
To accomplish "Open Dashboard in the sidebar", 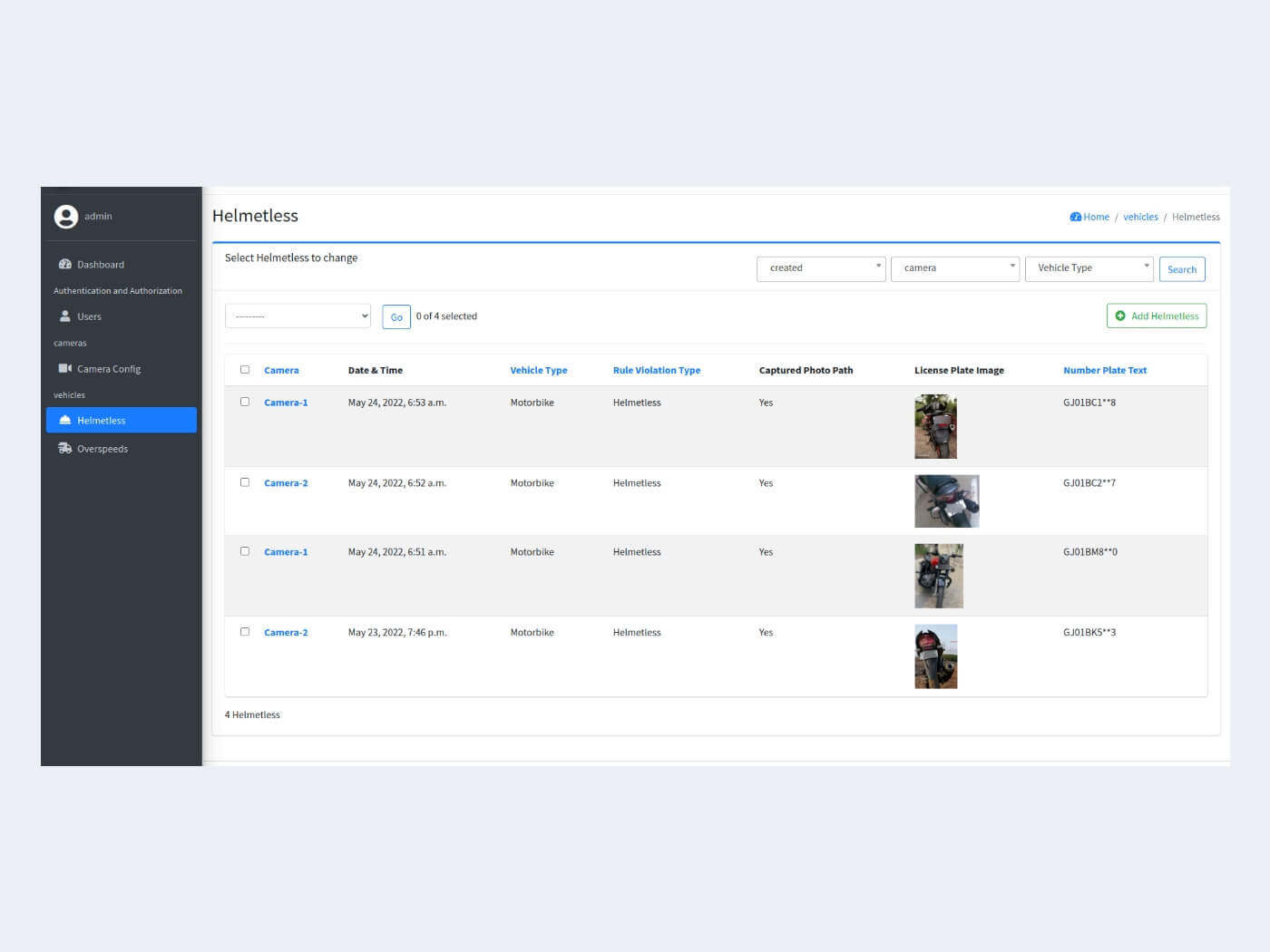I will (x=122, y=265).
